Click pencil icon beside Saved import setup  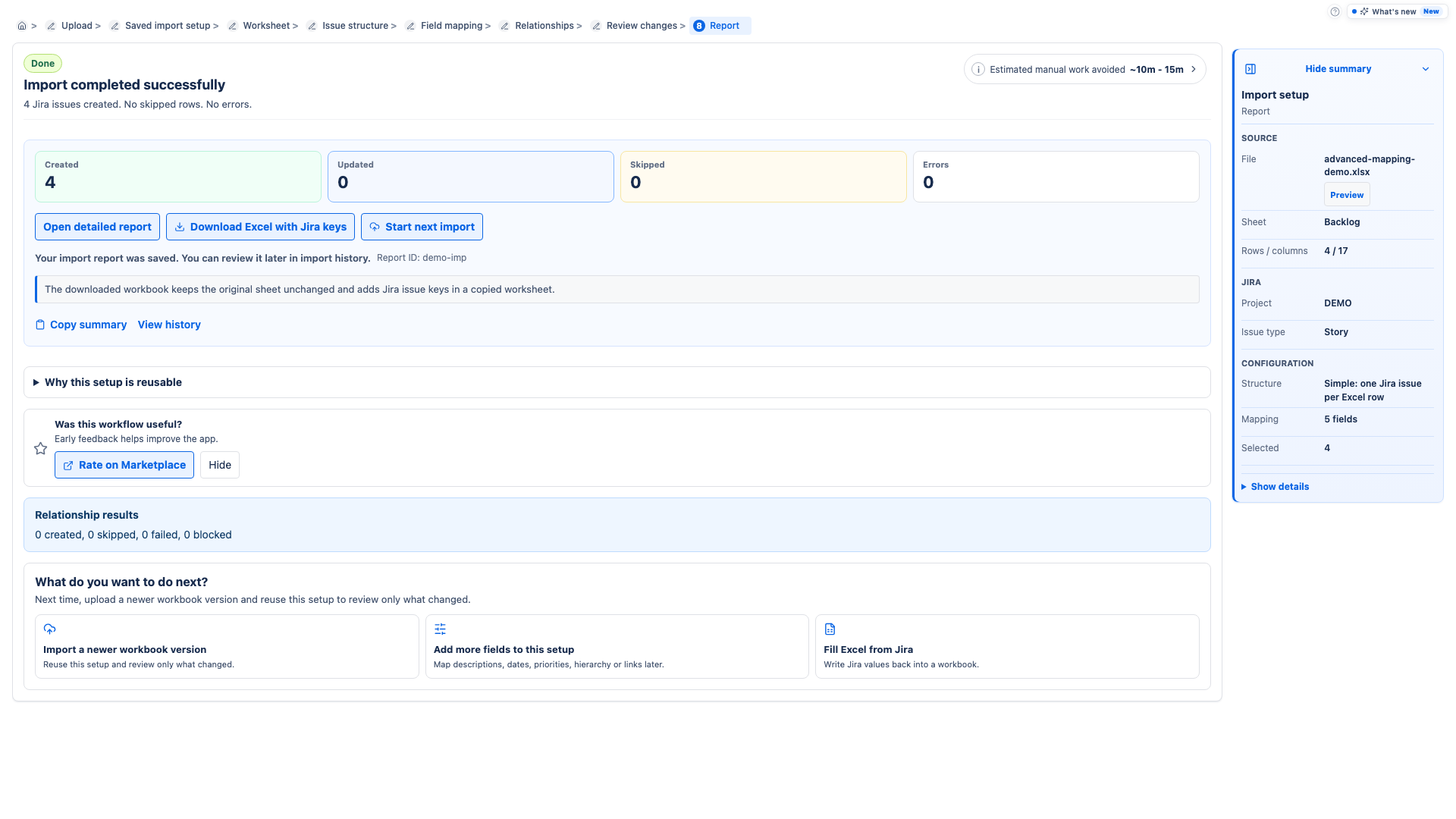pos(115,26)
